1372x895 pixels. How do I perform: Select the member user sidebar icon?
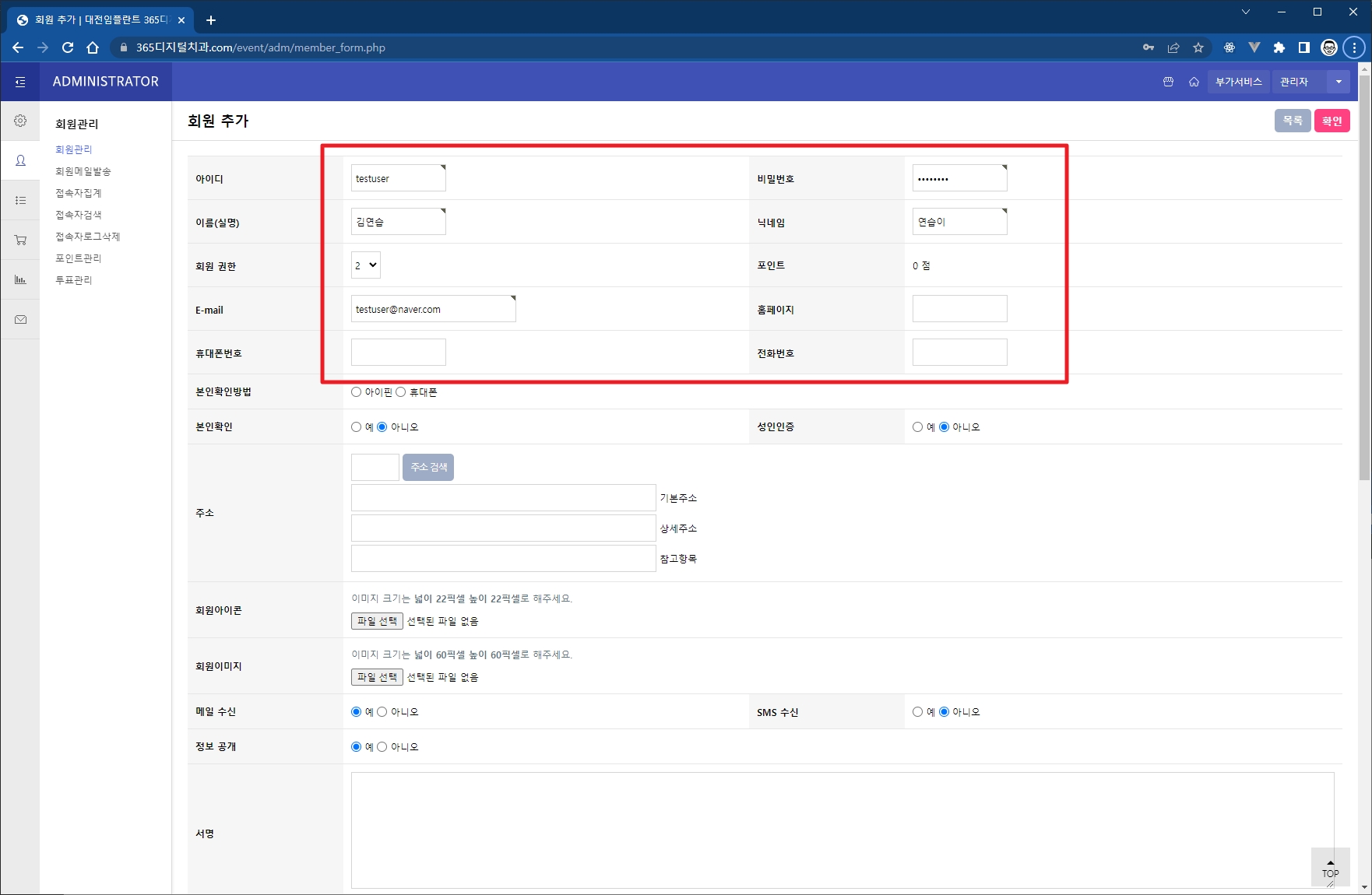20,160
